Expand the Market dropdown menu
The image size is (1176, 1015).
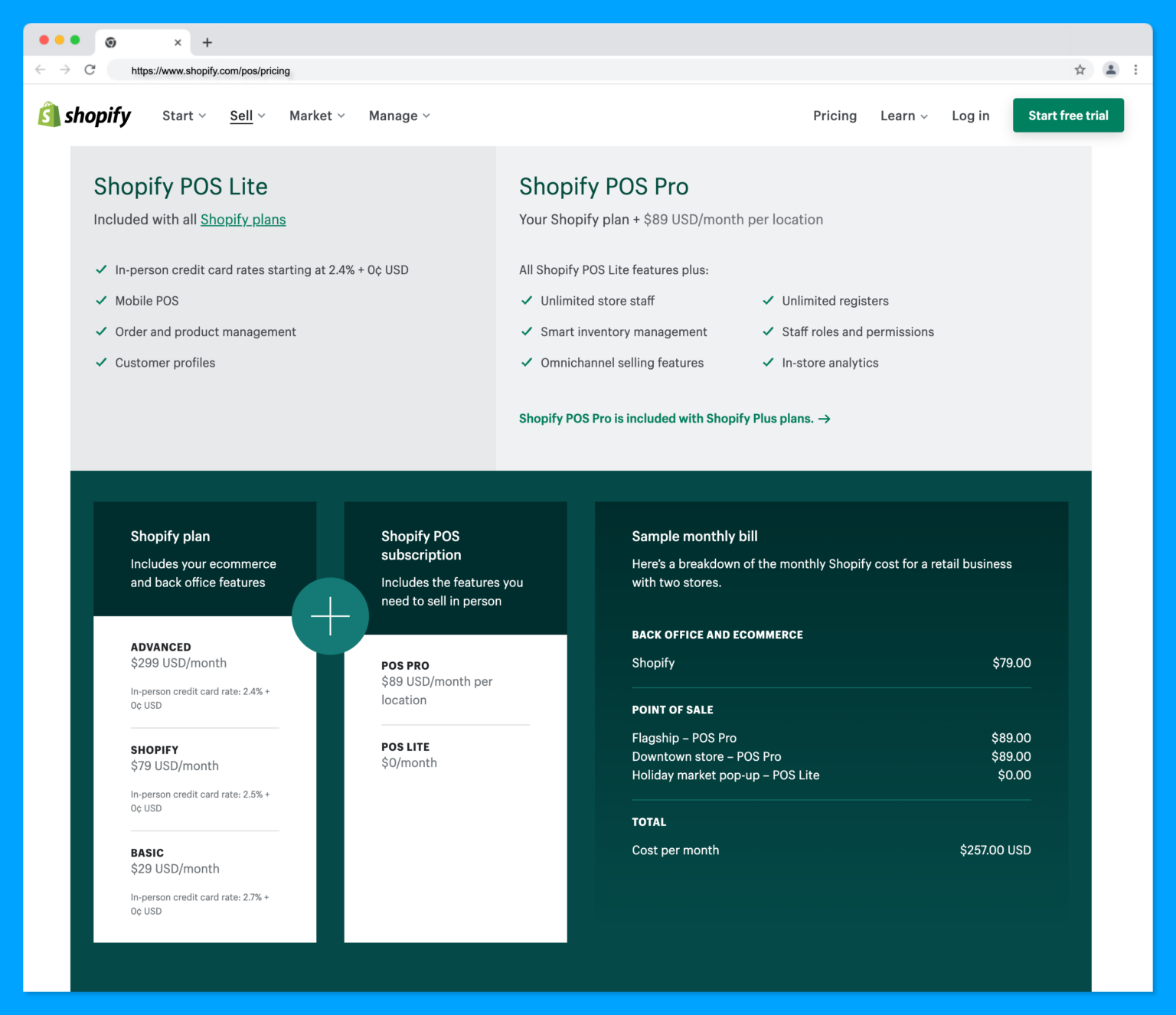tap(317, 116)
